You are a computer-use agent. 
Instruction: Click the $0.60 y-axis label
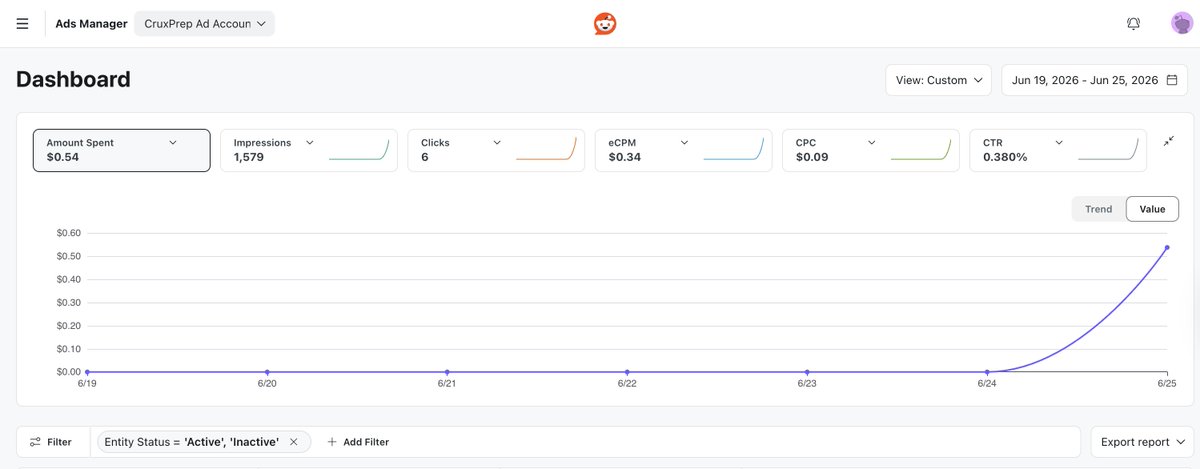(x=68, y=233)
